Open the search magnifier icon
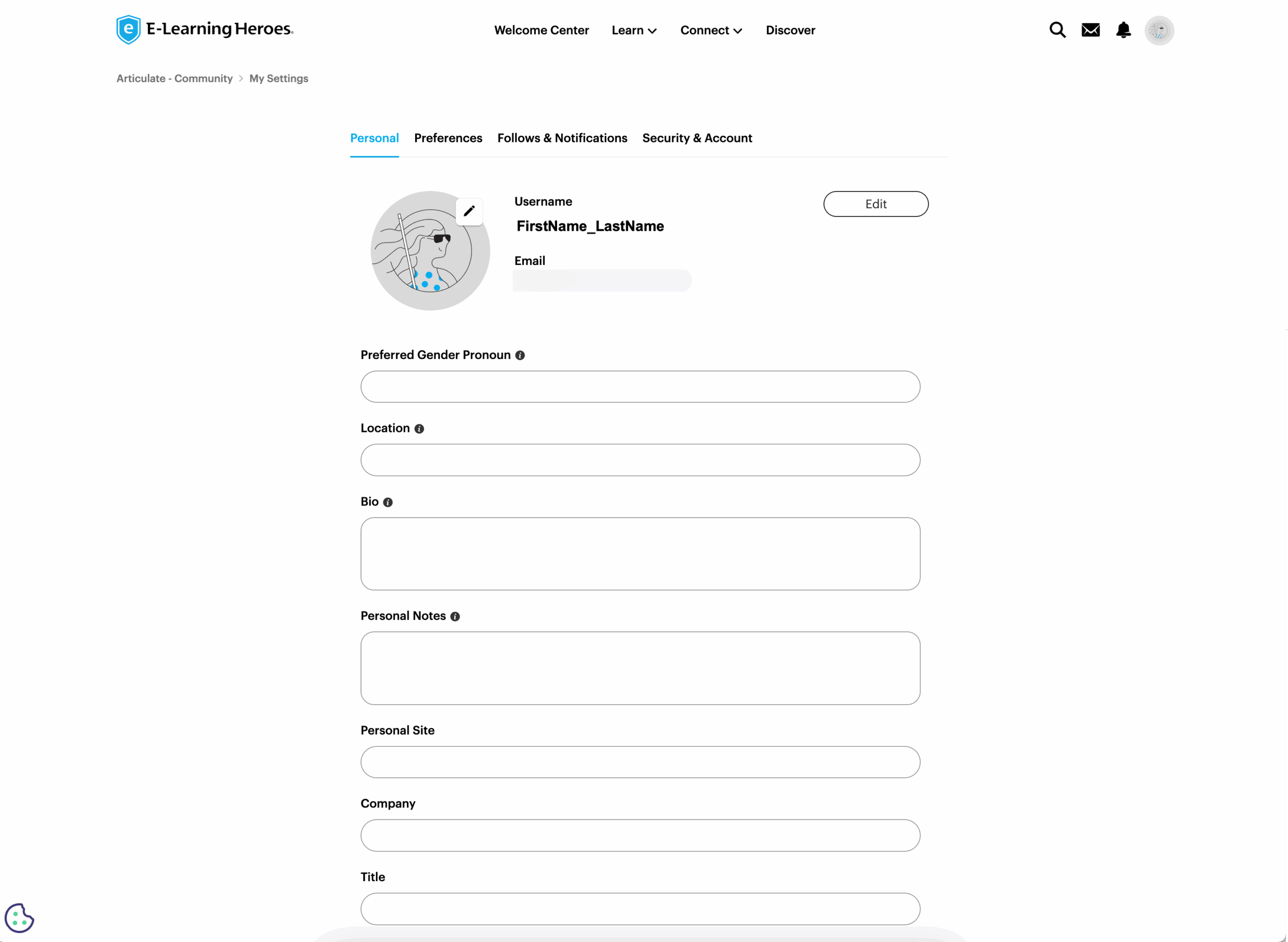 [1057, 30]
